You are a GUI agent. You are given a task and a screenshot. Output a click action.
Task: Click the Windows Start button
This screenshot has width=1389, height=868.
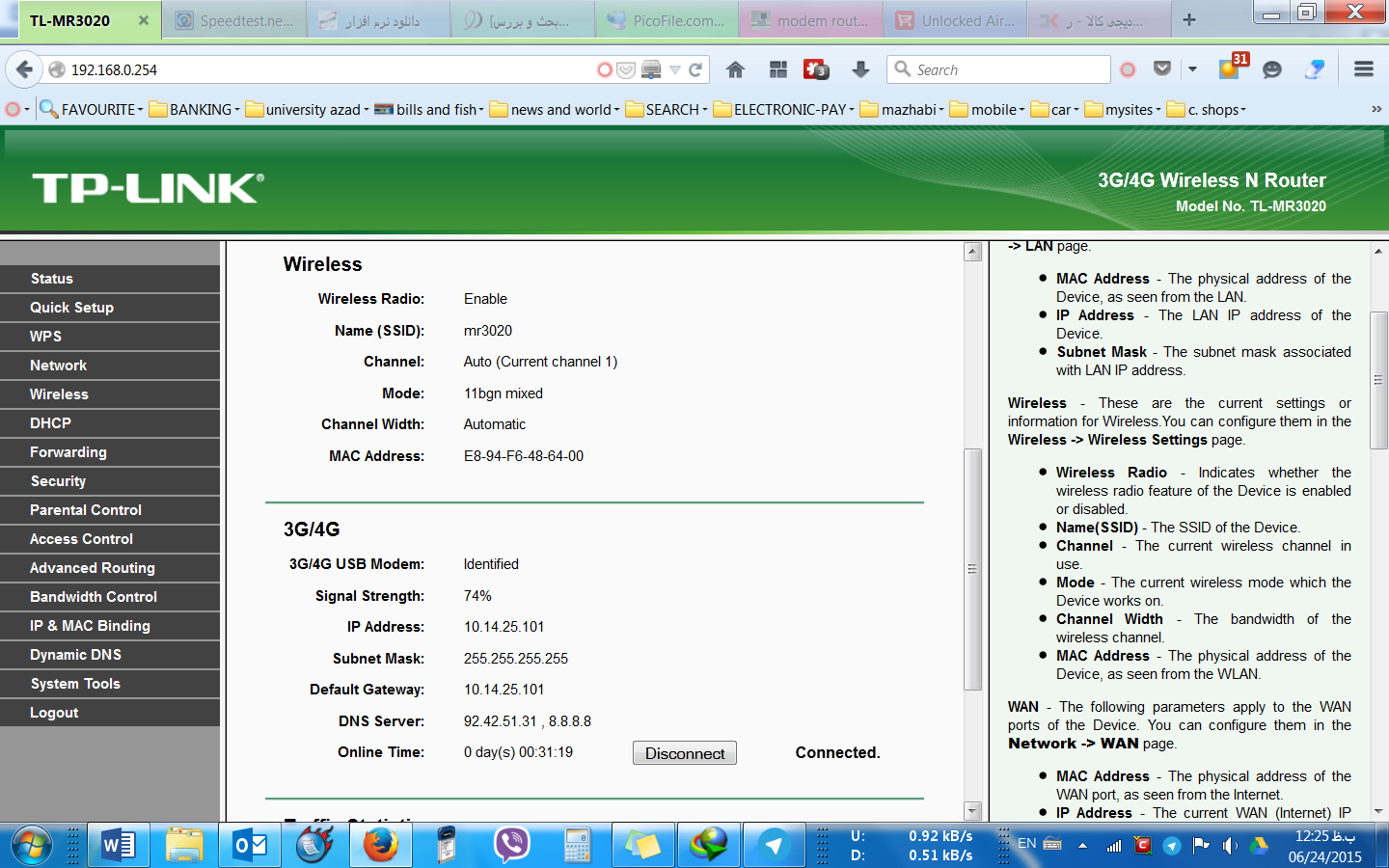pyautogui.click(x=31, y=846)
